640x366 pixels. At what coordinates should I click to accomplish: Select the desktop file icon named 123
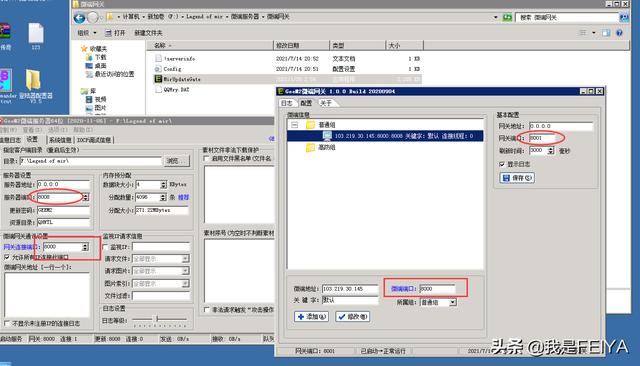(36, 36)
